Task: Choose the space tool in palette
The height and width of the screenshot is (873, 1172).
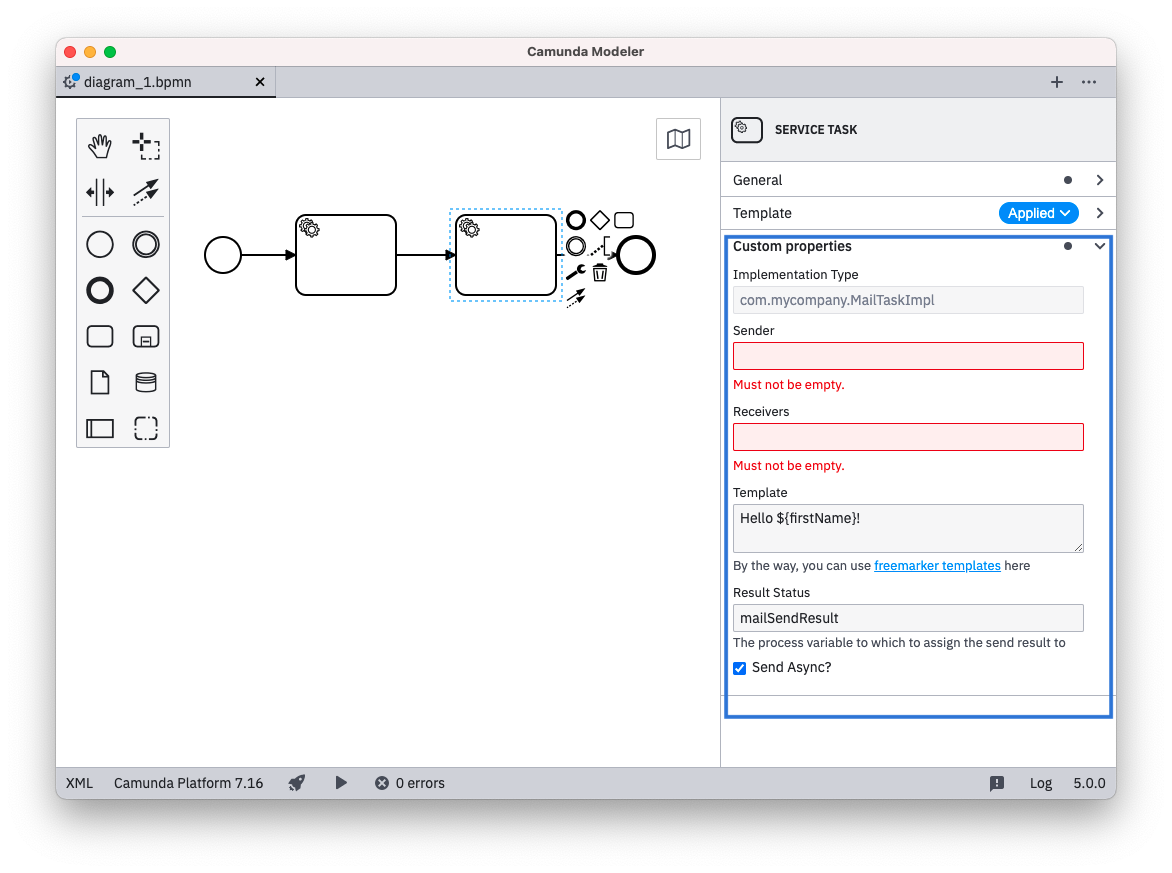Action: click(100, 191)
